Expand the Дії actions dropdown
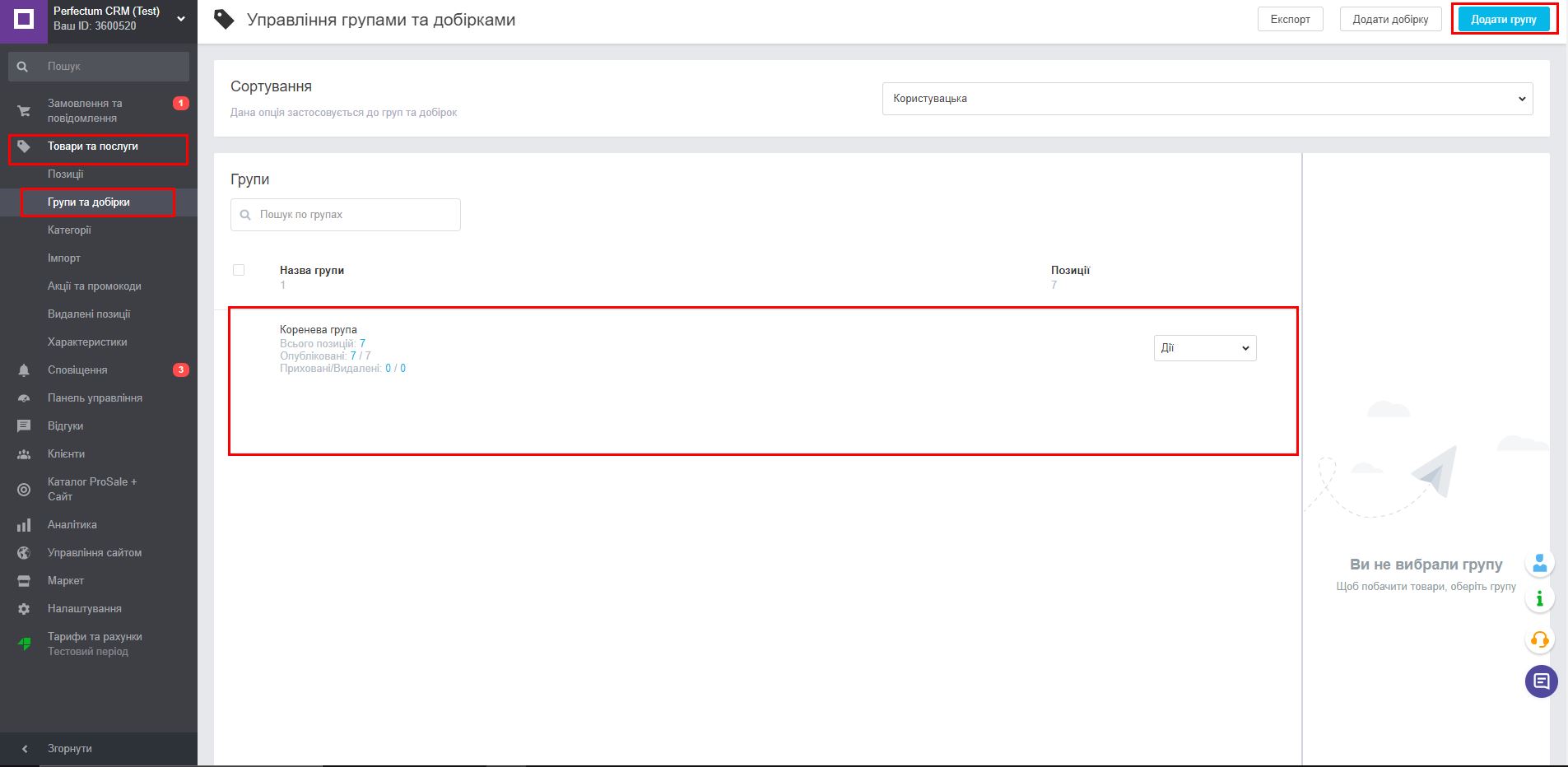The width and height of the screenshot is (1568, 767). pyautogui.click(x=1204, y=348)
